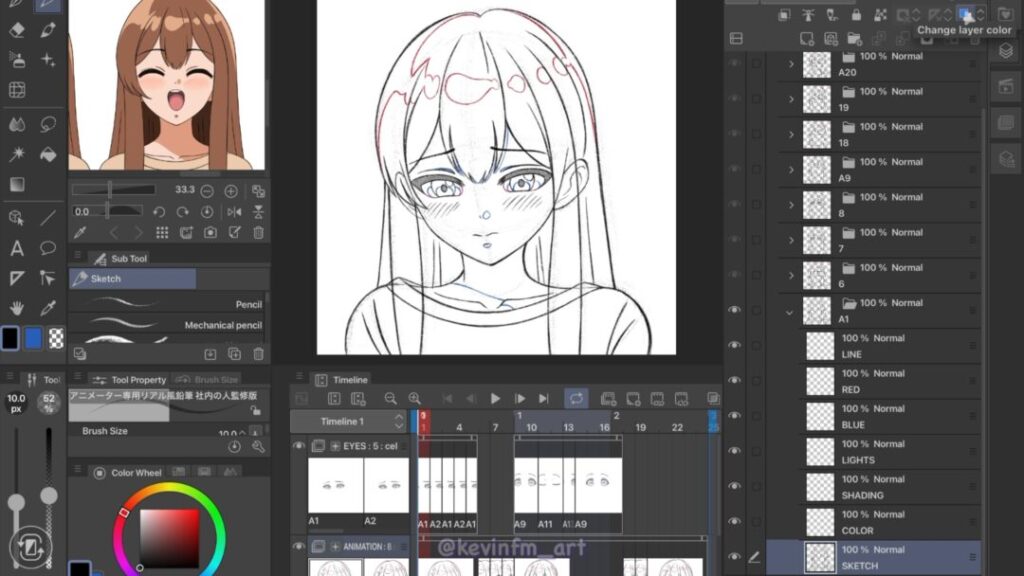
Task: Click the Change layer color icon
Action: click(966, 14)
